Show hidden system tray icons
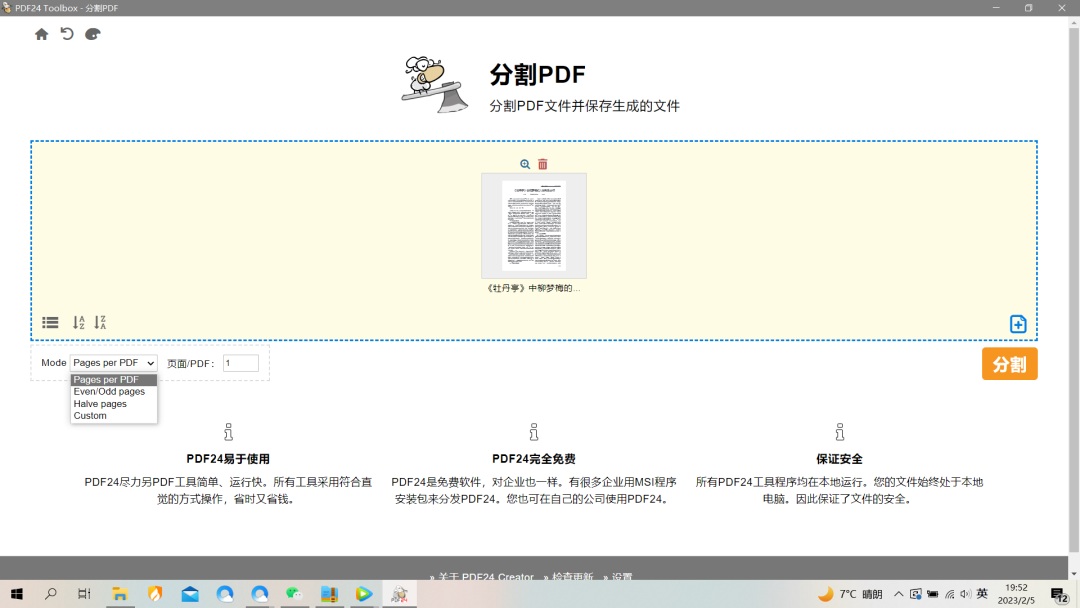This screenshot has height=608, width=1080. 898,594
